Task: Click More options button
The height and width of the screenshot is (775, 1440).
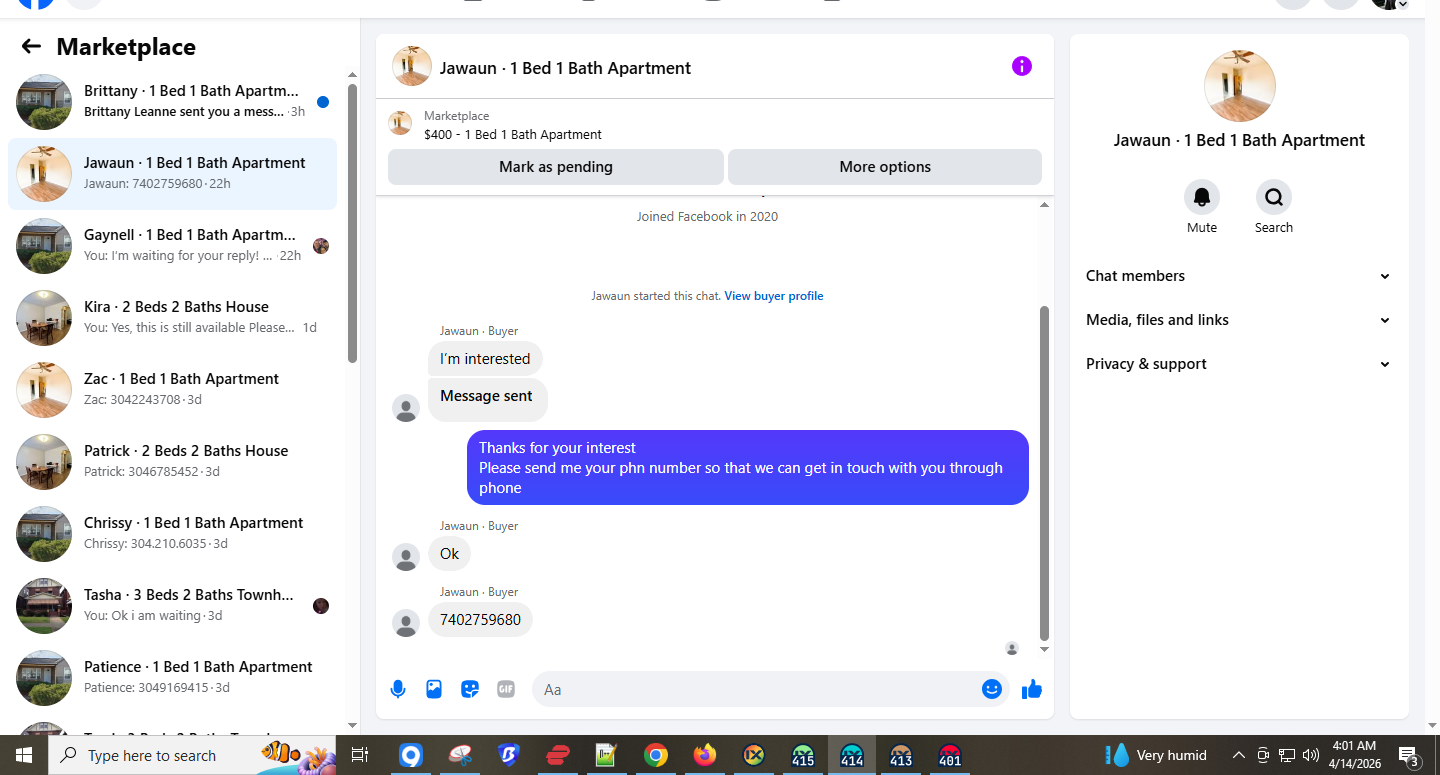Action: tap(885, 167)
